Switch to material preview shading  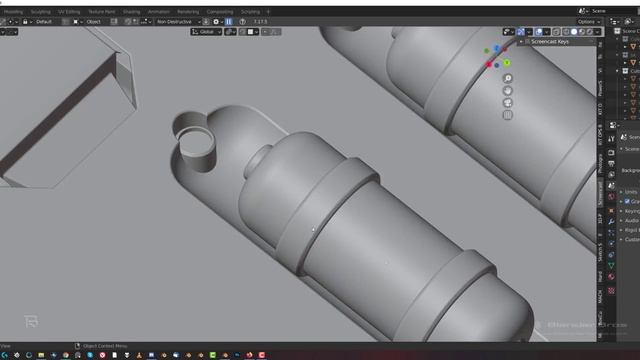click(x=582, y=32)
